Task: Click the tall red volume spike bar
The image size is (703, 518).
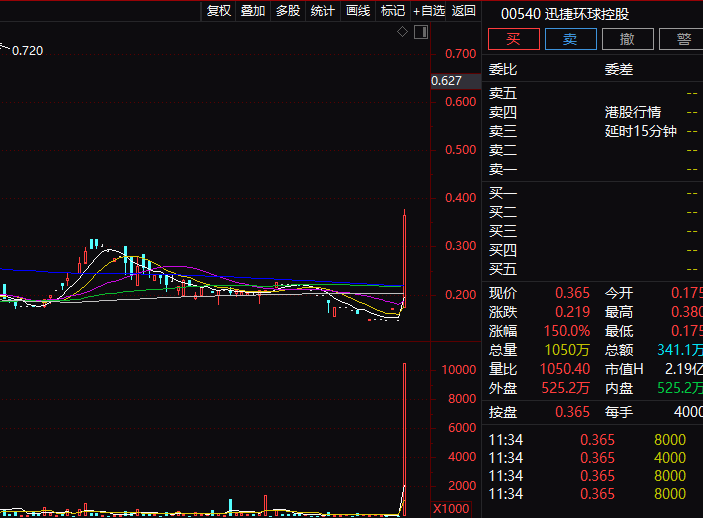Action: (404, 440)
